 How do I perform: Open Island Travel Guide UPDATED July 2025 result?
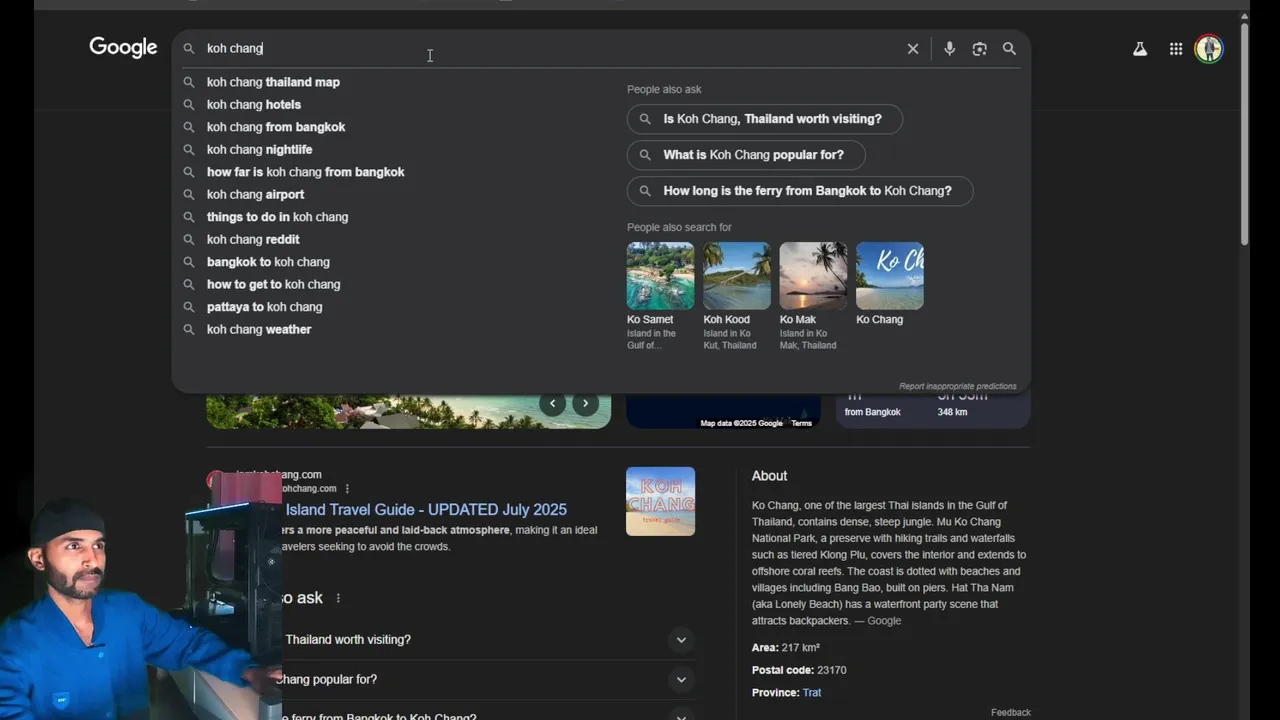point(426,509)
